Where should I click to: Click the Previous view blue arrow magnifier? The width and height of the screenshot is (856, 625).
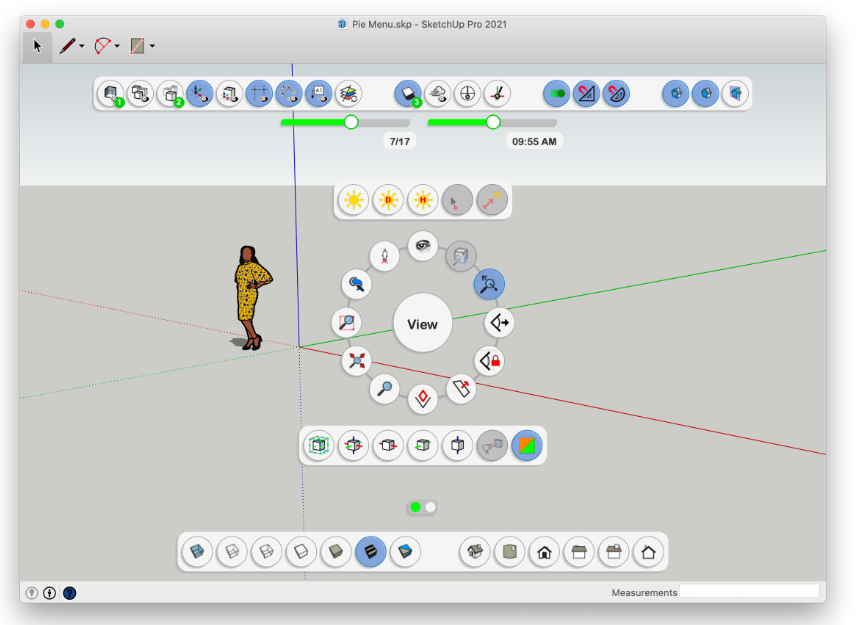click(356, 284)
